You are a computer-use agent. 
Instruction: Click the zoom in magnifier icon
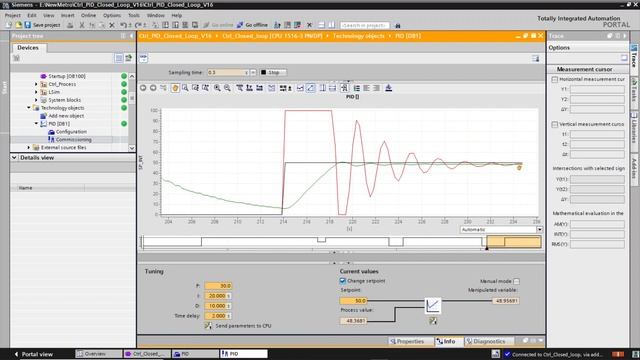tap(217, 88)
